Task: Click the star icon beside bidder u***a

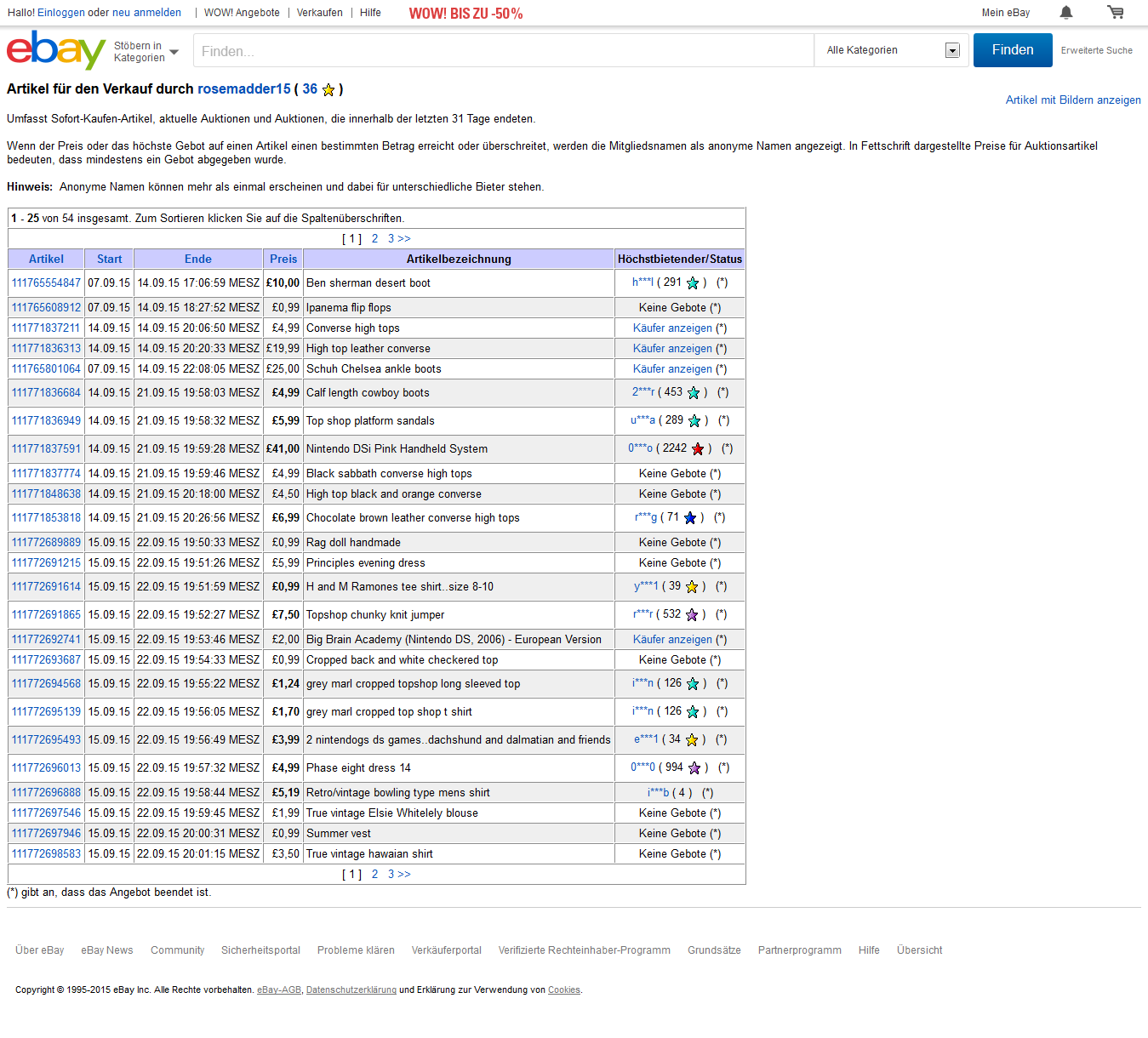Action: [694, 420]
